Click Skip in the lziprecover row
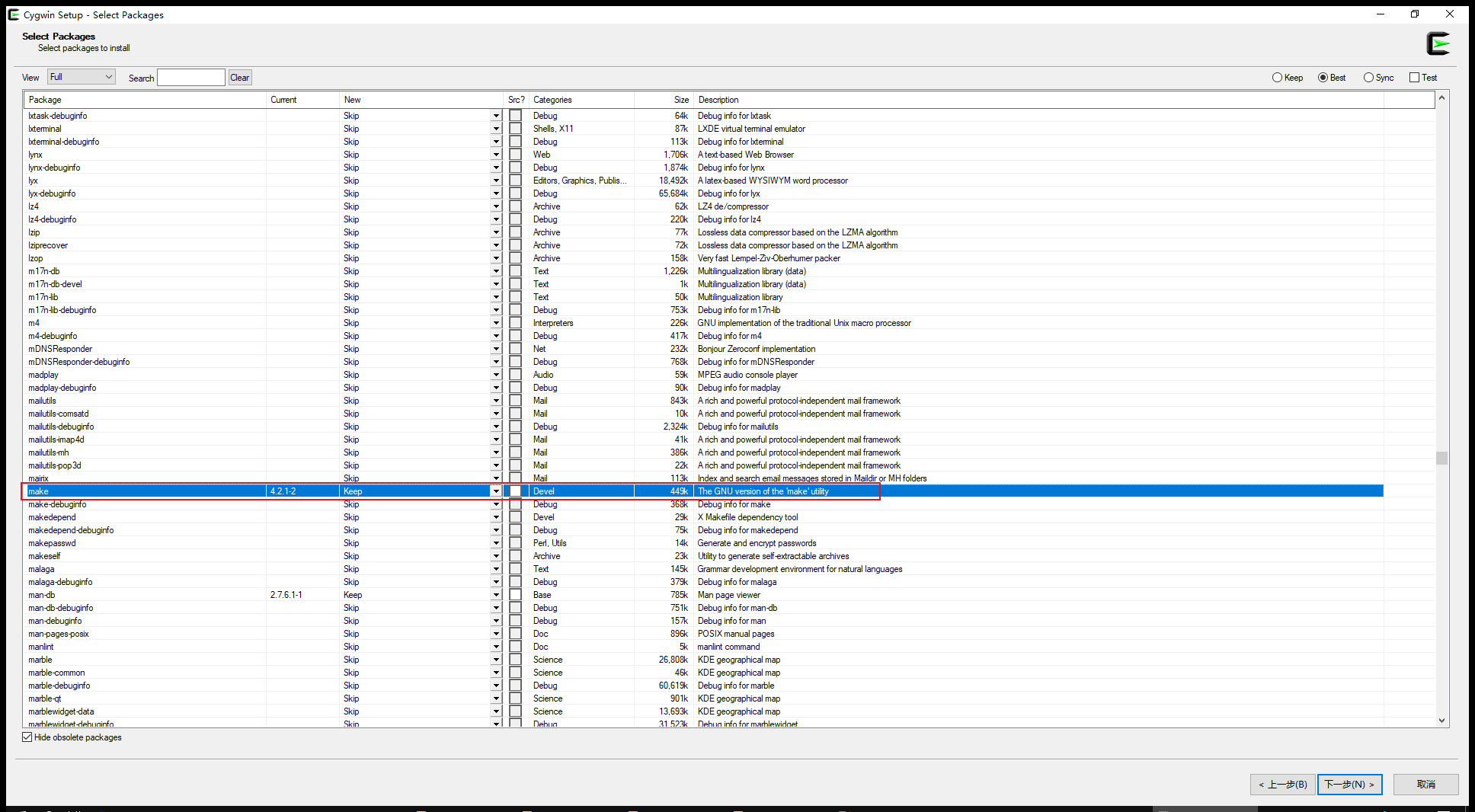The image size is (1475, 812). point(351,245)
